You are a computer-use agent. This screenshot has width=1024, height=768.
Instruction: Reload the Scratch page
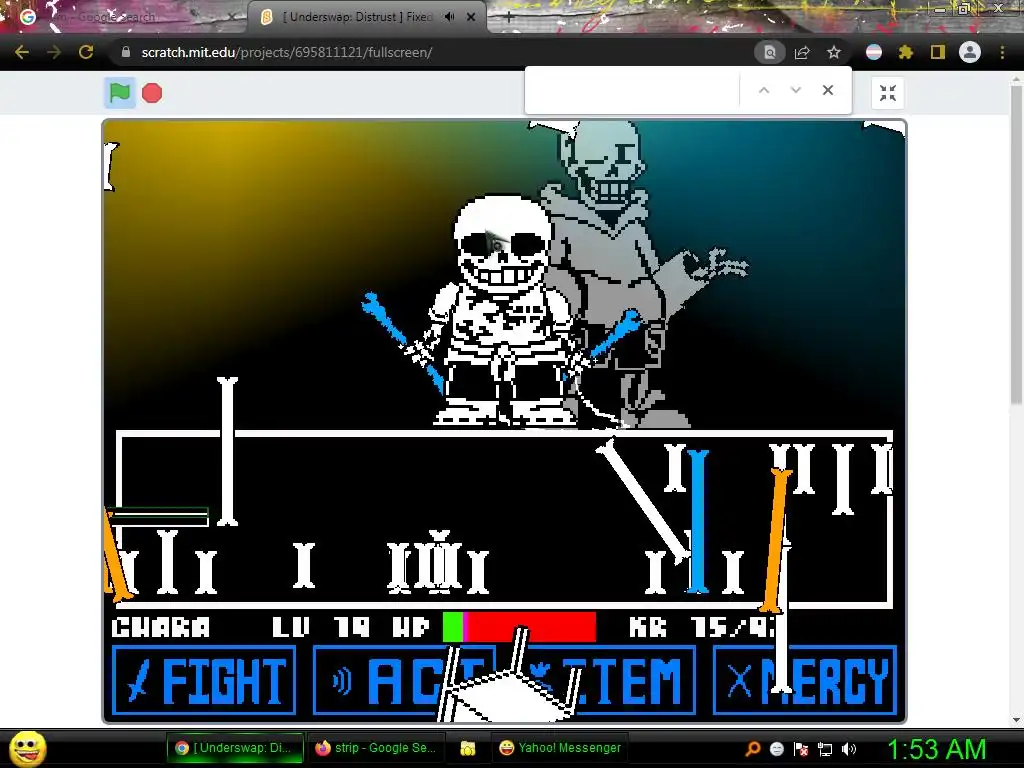(x=86, y=52)
